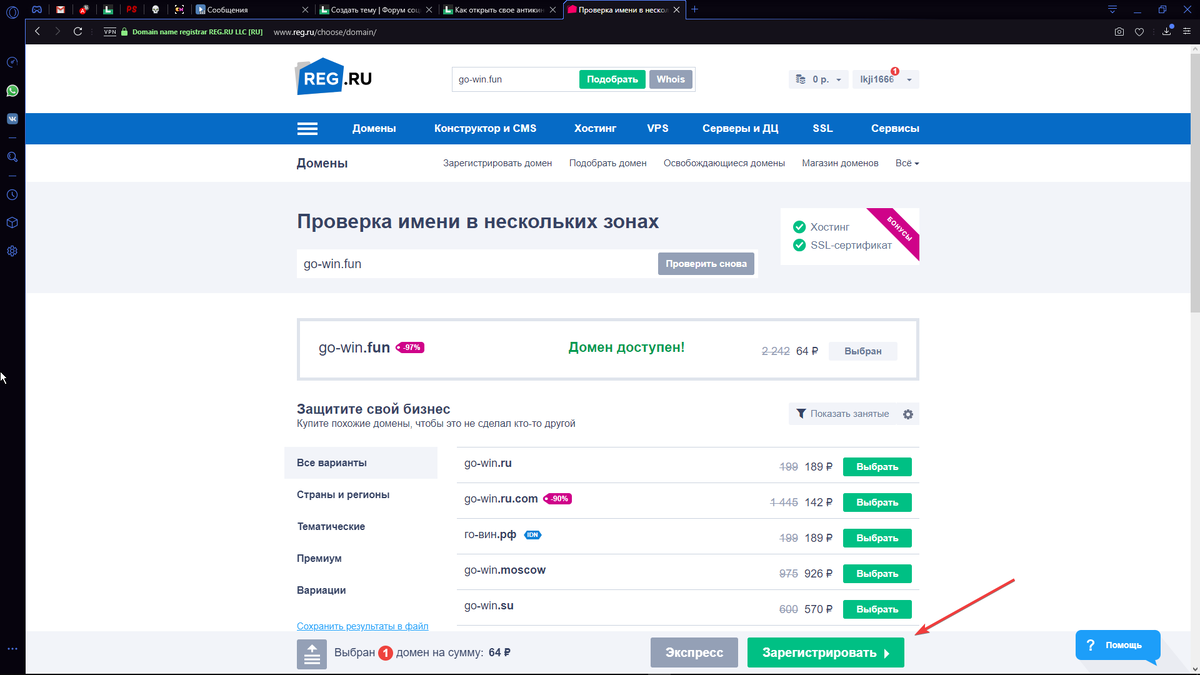The image size is (1200, 675).
Task: Switch to Как открыть свое антикин tab
Action: pyautogui.click(x=500, y=9)
